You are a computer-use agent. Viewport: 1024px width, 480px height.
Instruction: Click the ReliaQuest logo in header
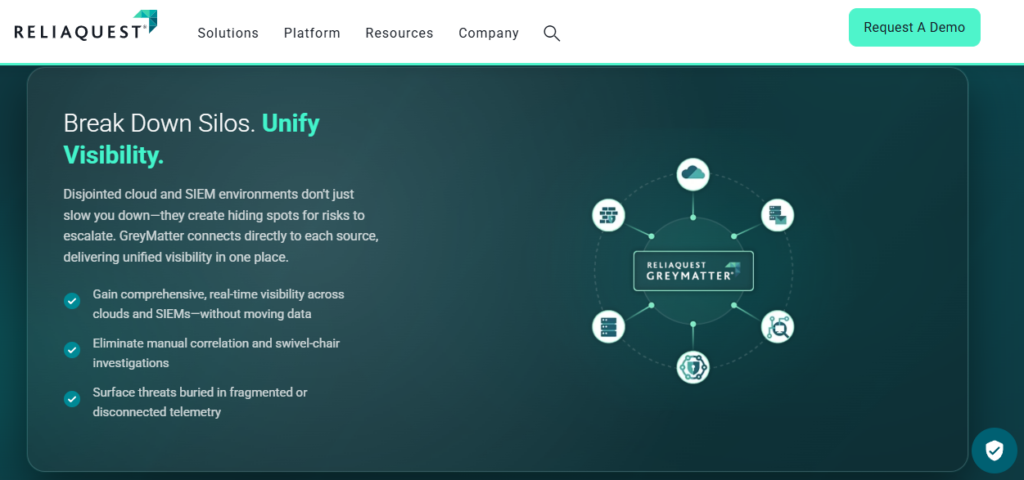point(86,26)
